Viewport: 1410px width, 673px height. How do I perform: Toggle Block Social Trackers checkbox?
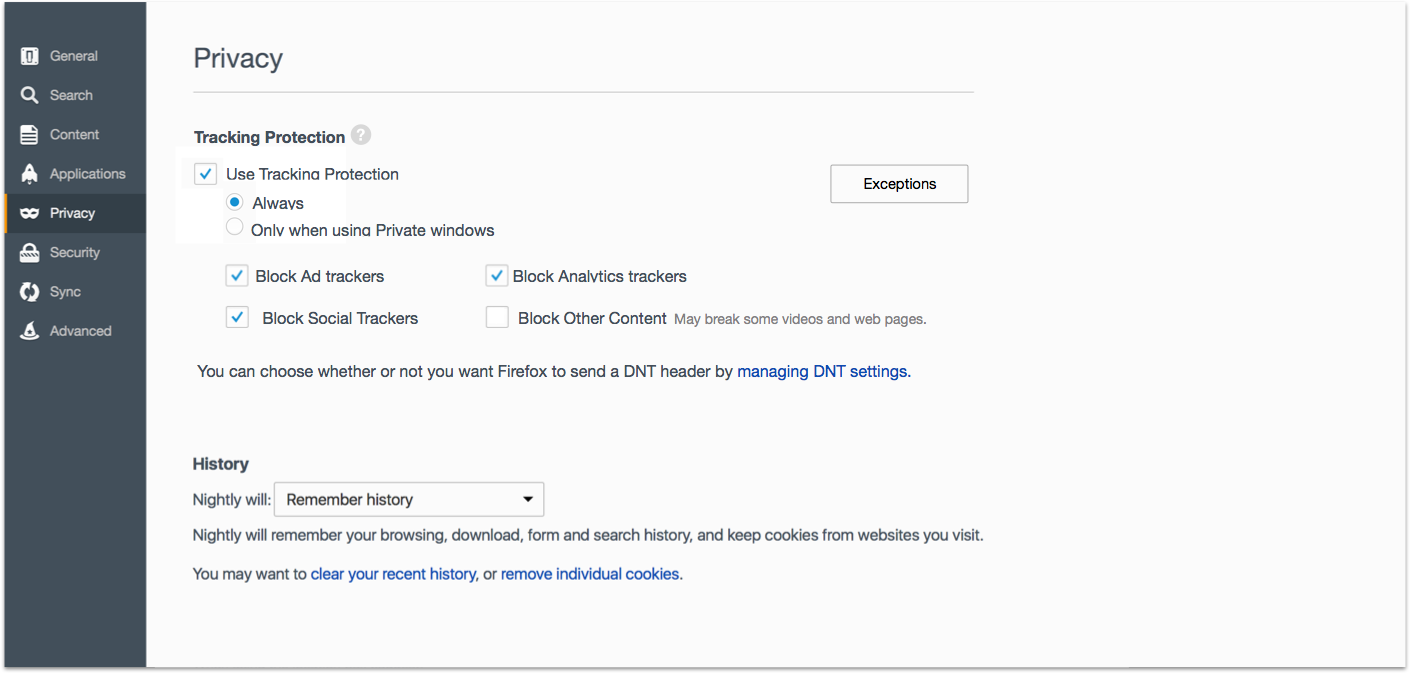(x=237, y=318)
